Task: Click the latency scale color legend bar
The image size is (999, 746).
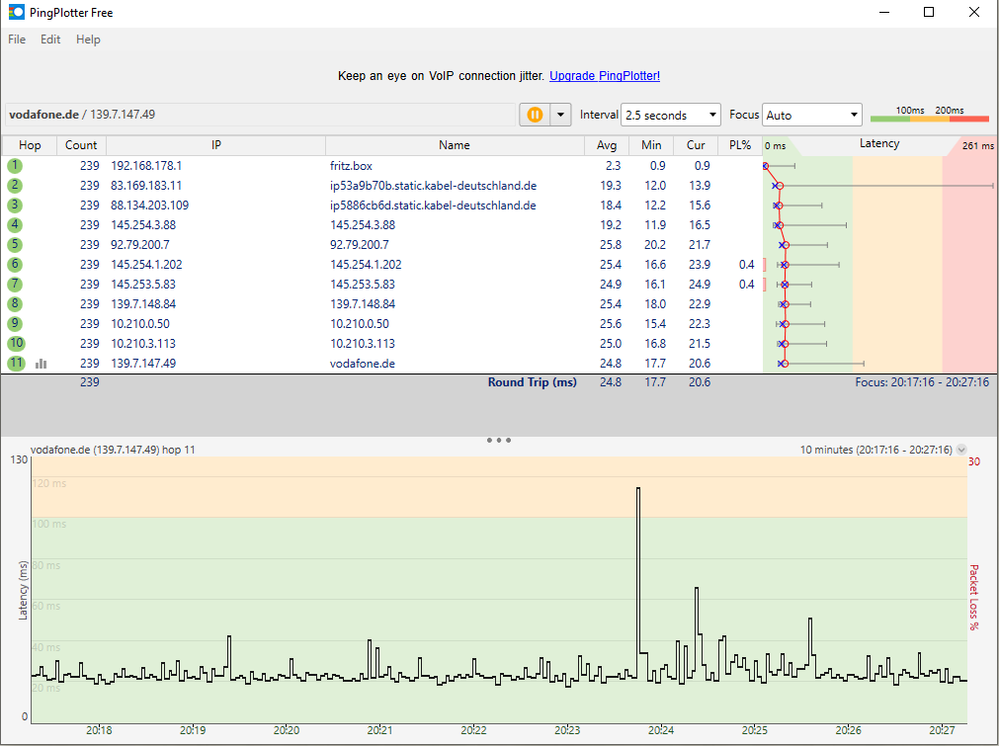Action: click(929, 119)
